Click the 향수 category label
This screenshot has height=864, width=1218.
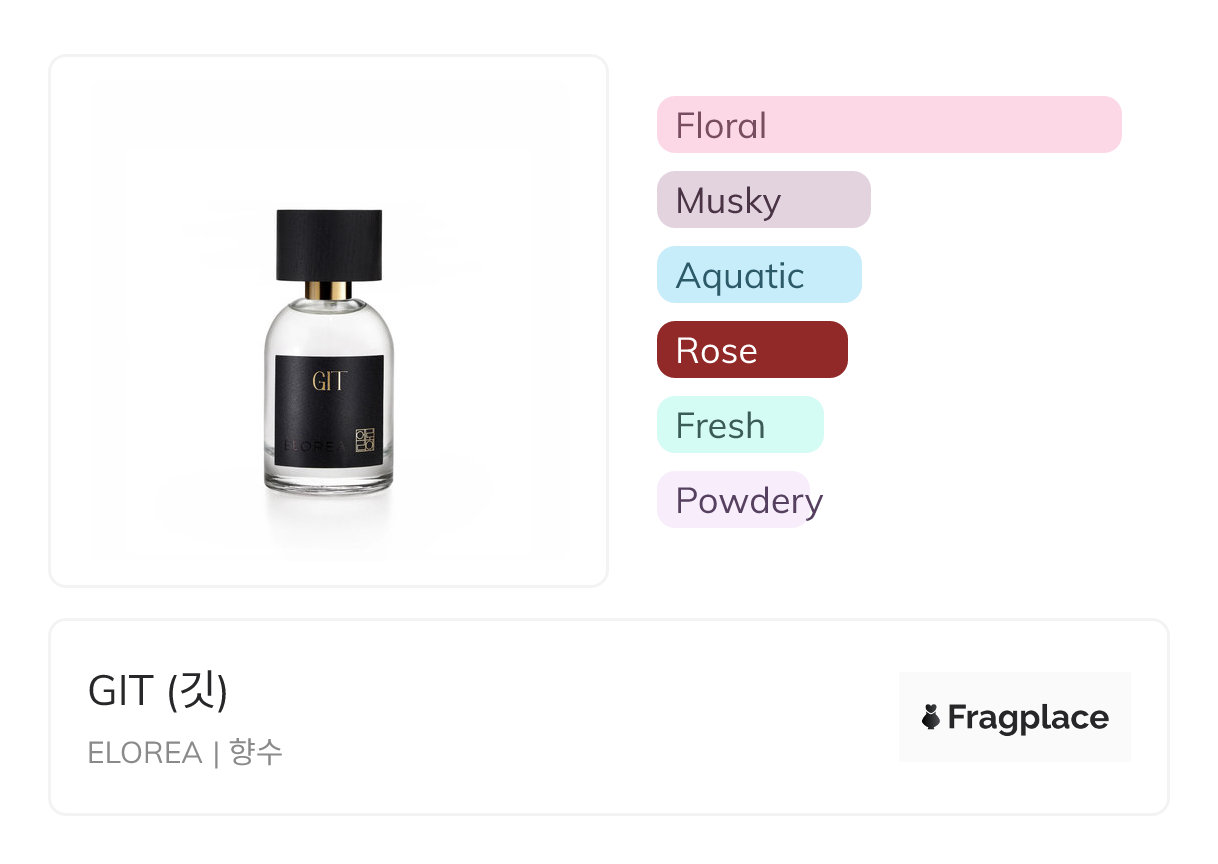(x=256, y=752)
